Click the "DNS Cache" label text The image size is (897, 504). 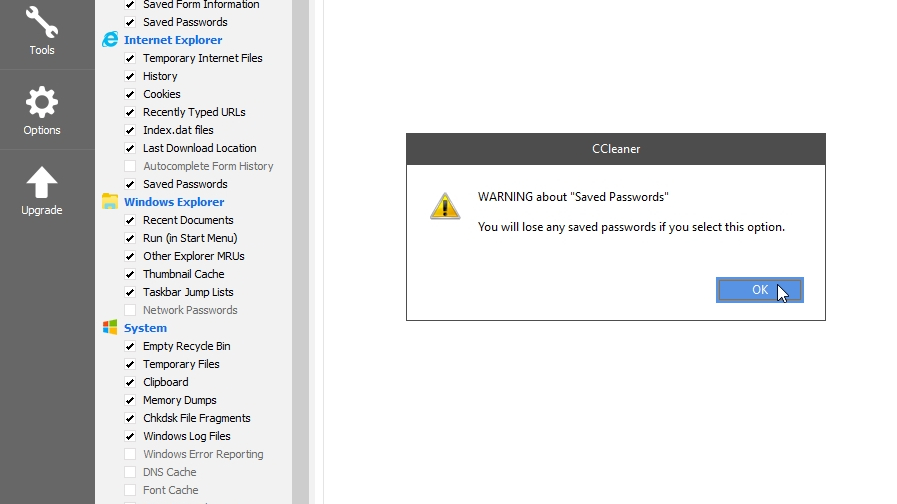coord(170,473)
